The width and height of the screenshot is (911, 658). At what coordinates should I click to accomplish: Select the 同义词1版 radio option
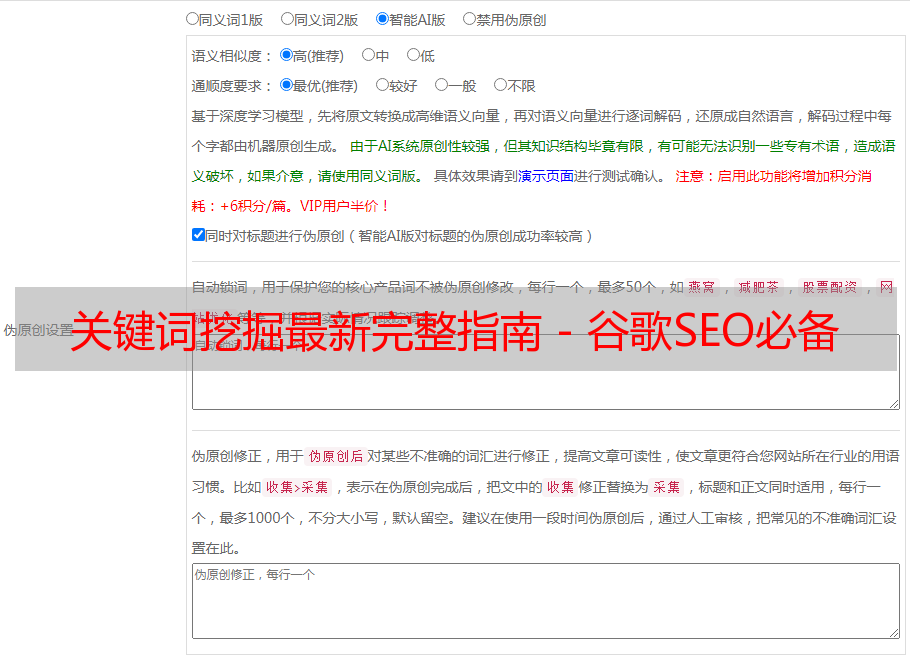point(192,19)
